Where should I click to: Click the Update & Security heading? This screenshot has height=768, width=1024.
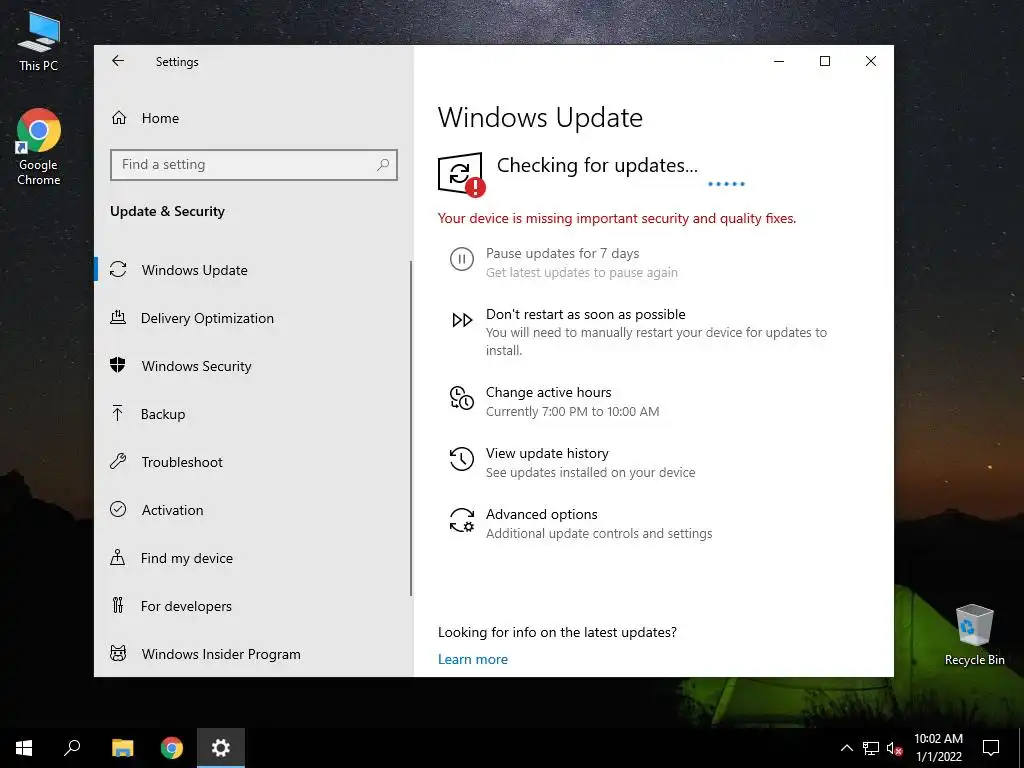coord(167,211)
